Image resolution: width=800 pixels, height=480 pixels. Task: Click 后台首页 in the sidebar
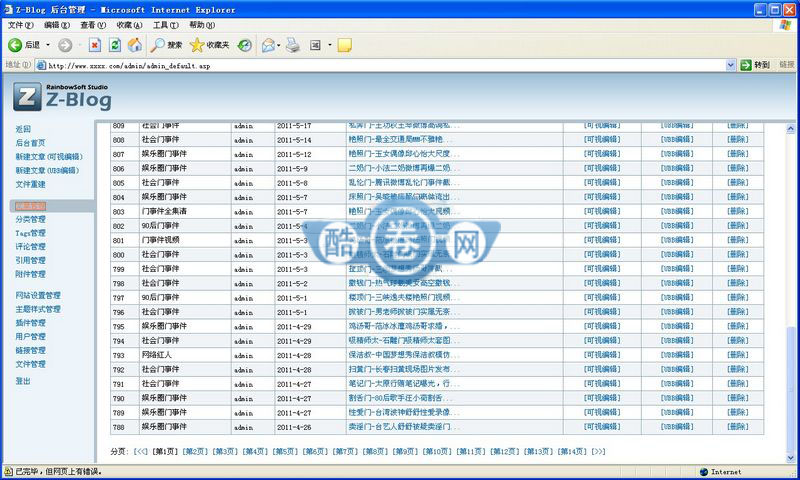pyautogui.click(x=30, y=143)
